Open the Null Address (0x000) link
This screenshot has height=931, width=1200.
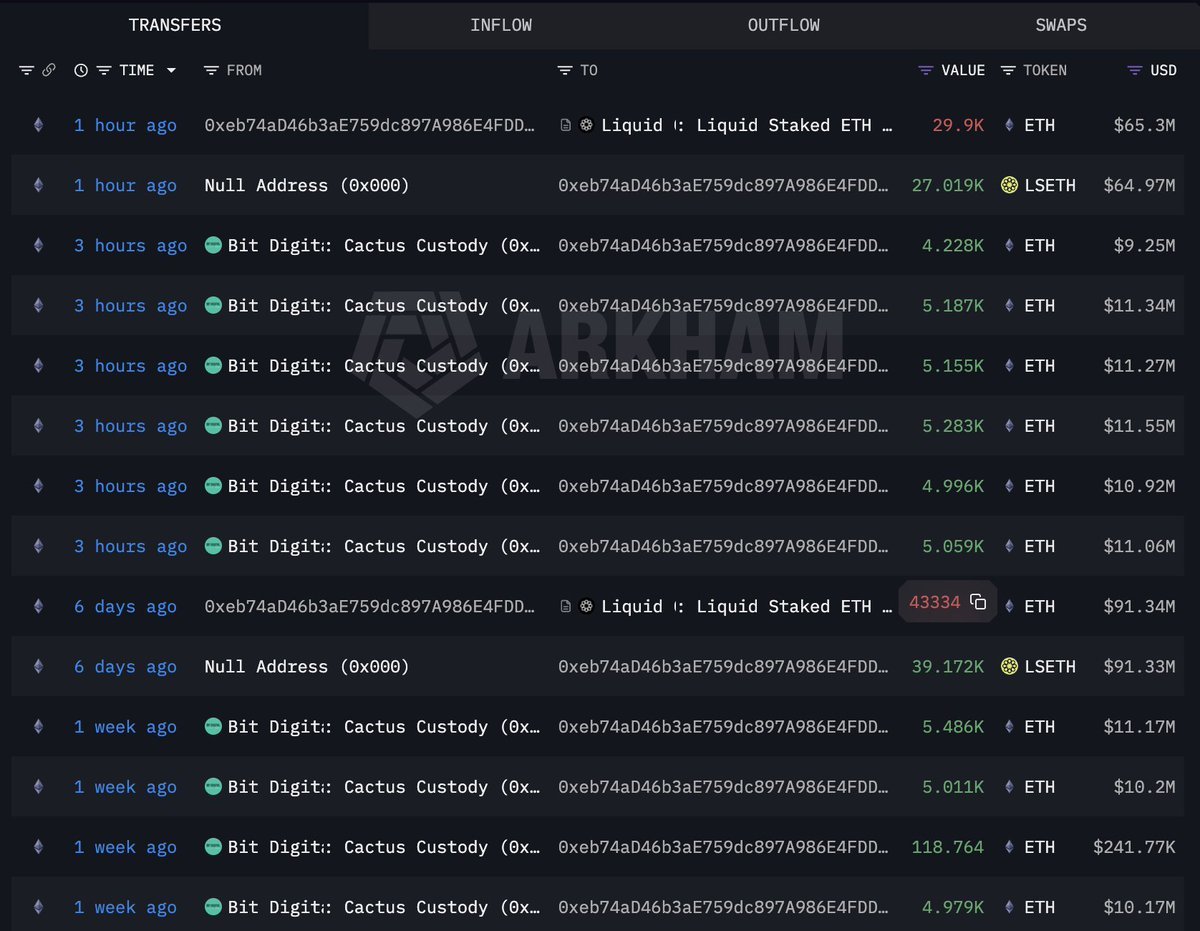[305, 185]
